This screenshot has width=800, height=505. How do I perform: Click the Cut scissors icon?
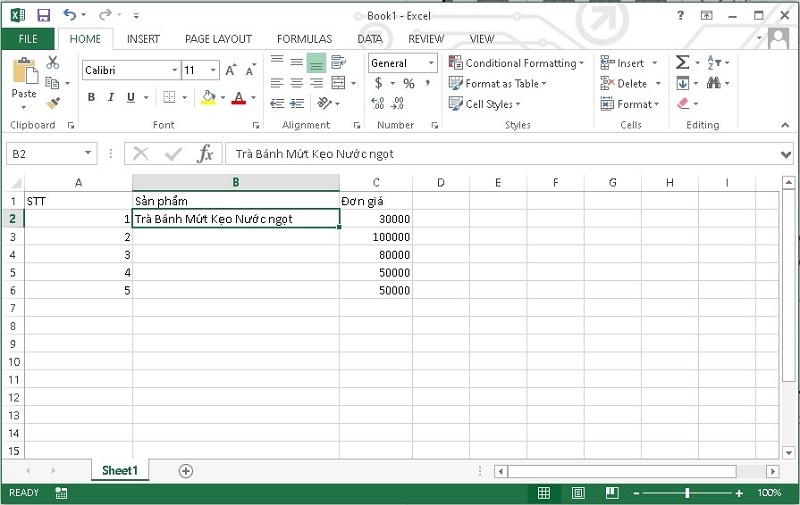coord(53,63)
